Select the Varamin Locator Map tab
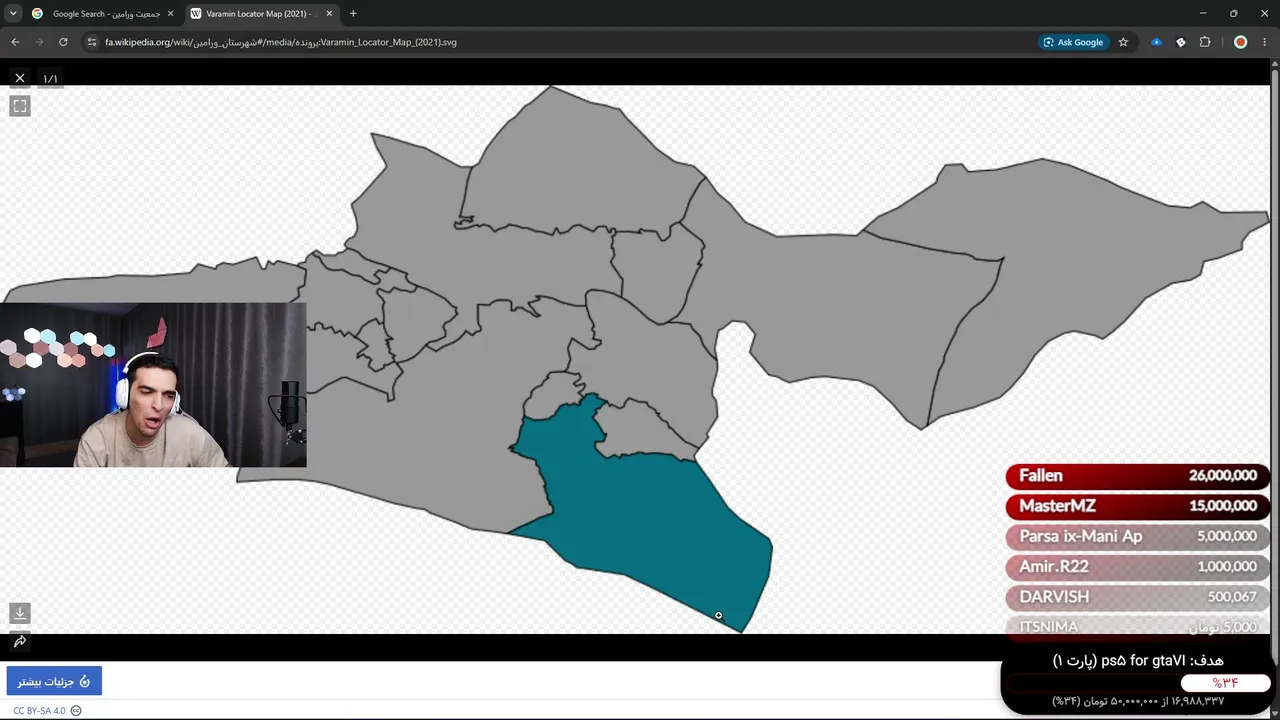 pyautogui.click(x=262, y=14)
